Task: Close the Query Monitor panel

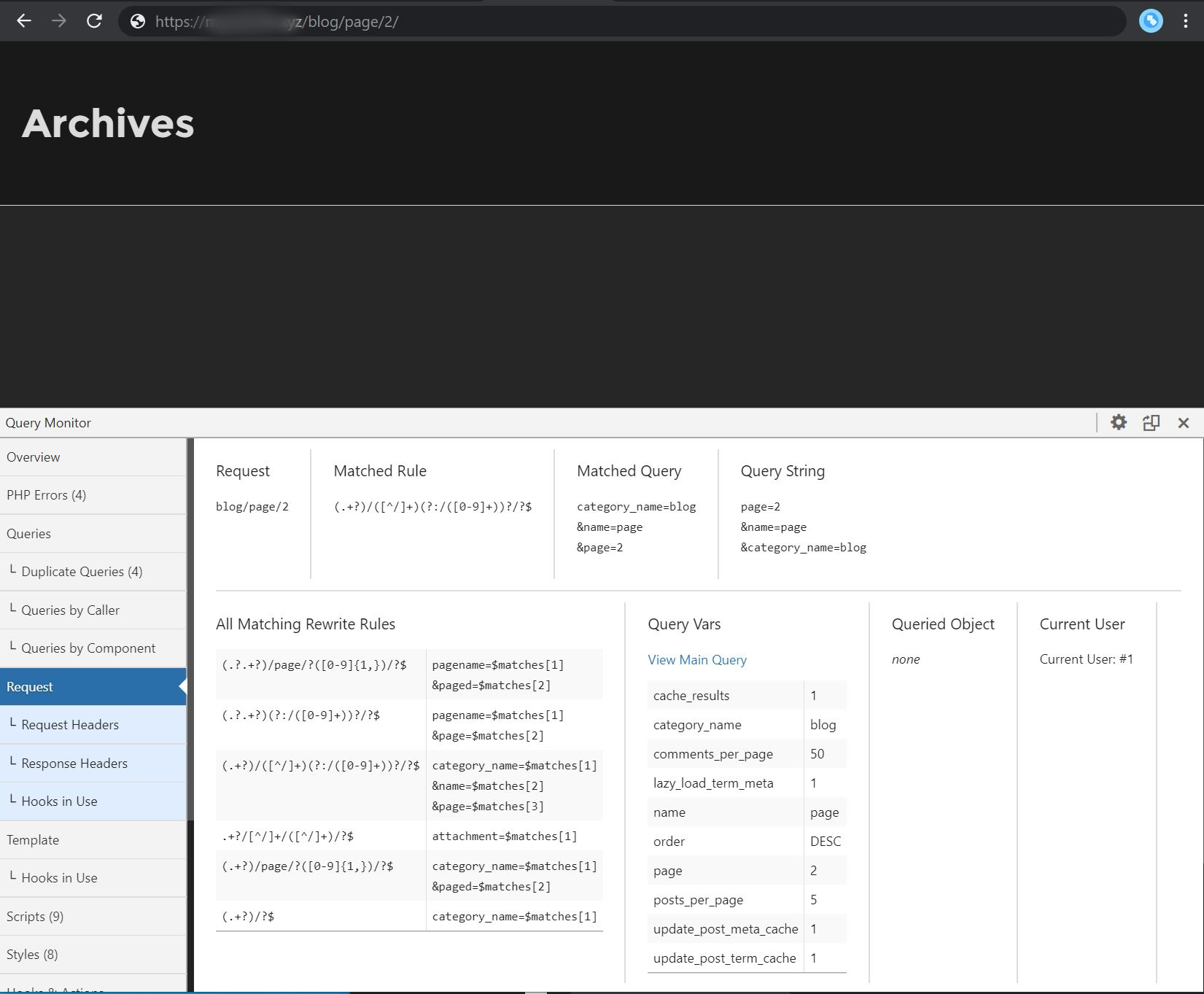Action: (1183, 423)
